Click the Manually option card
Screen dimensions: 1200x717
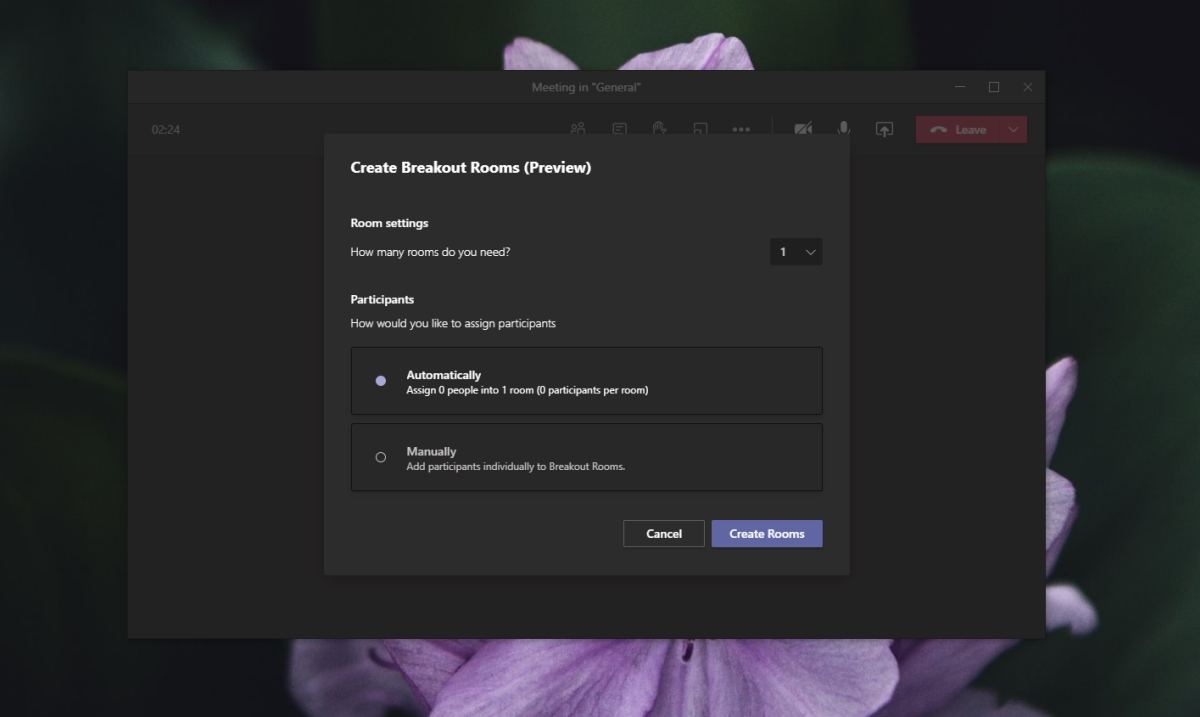pyautogui.click(x=586, y=457)
